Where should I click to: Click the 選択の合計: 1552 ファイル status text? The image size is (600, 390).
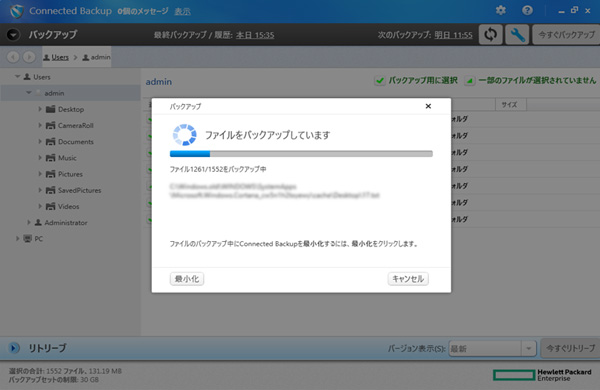(65, 371)
